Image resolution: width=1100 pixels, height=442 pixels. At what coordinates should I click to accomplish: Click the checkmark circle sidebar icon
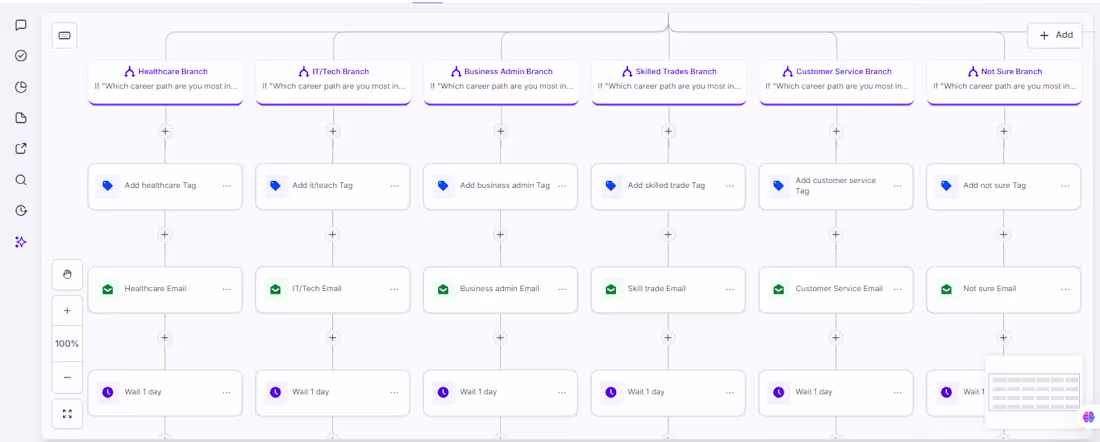tap(21, 56)
